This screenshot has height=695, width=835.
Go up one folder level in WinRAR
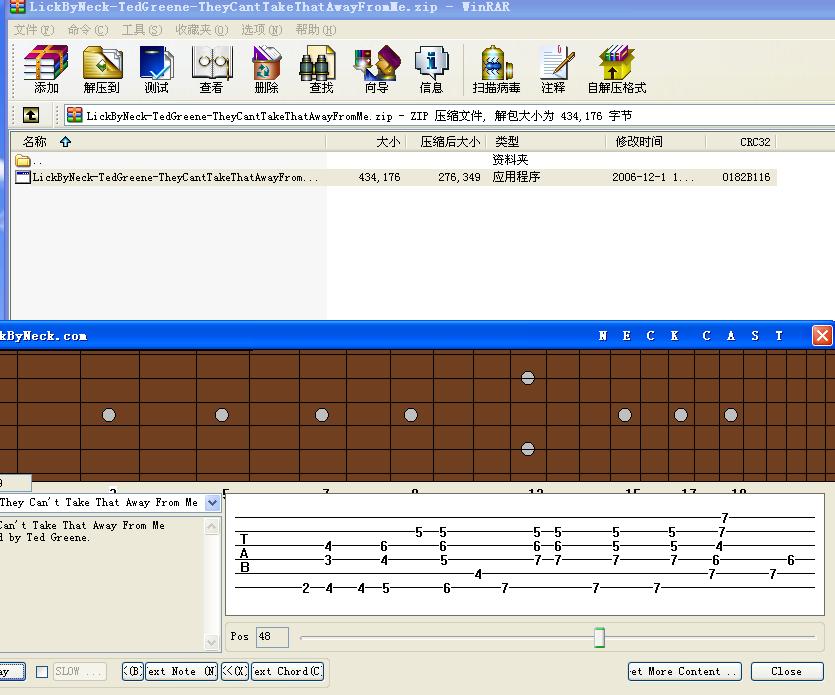tap(31, 115)
